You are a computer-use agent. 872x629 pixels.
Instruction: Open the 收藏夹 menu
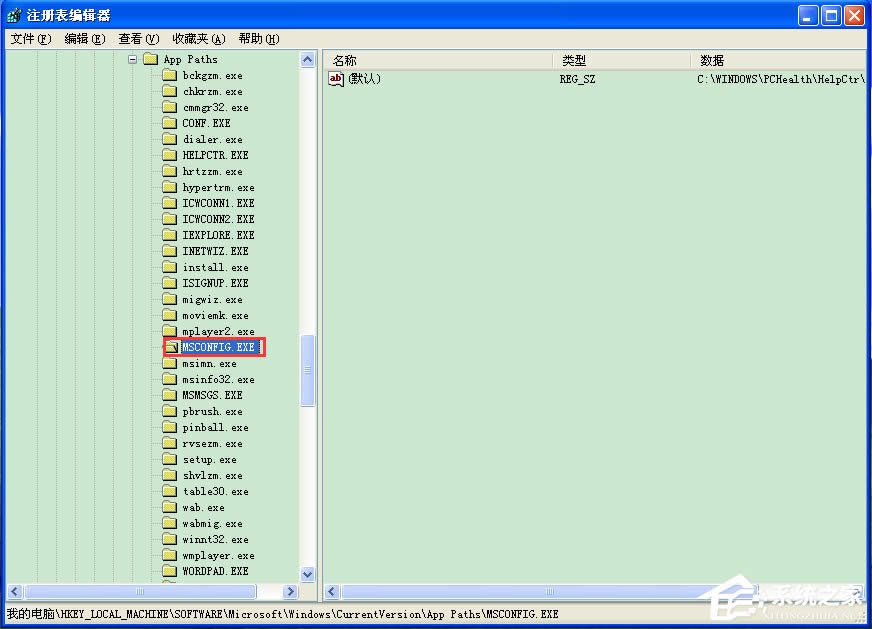[x=199, y=38]
